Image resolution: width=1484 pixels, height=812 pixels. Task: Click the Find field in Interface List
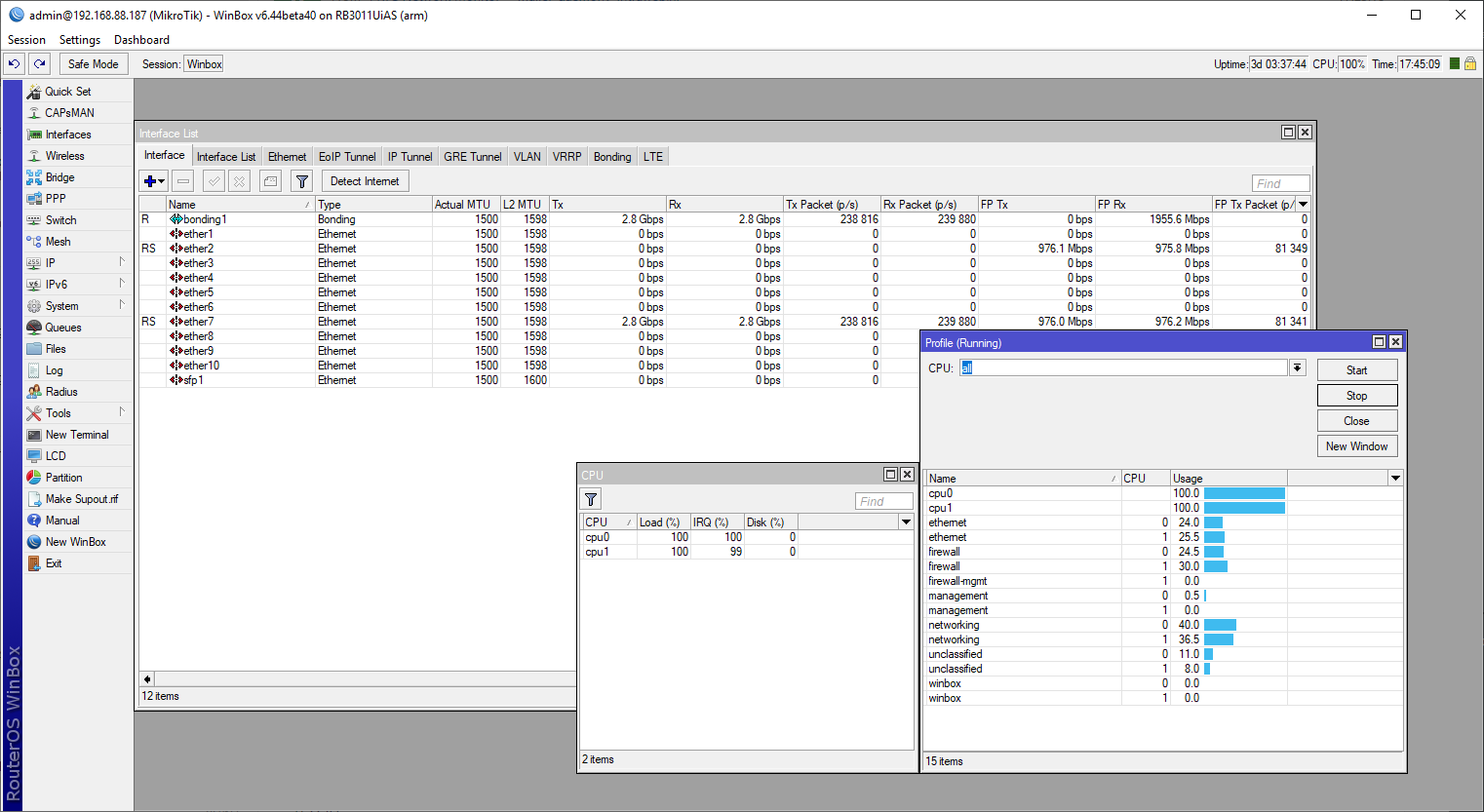(1280, 183)
